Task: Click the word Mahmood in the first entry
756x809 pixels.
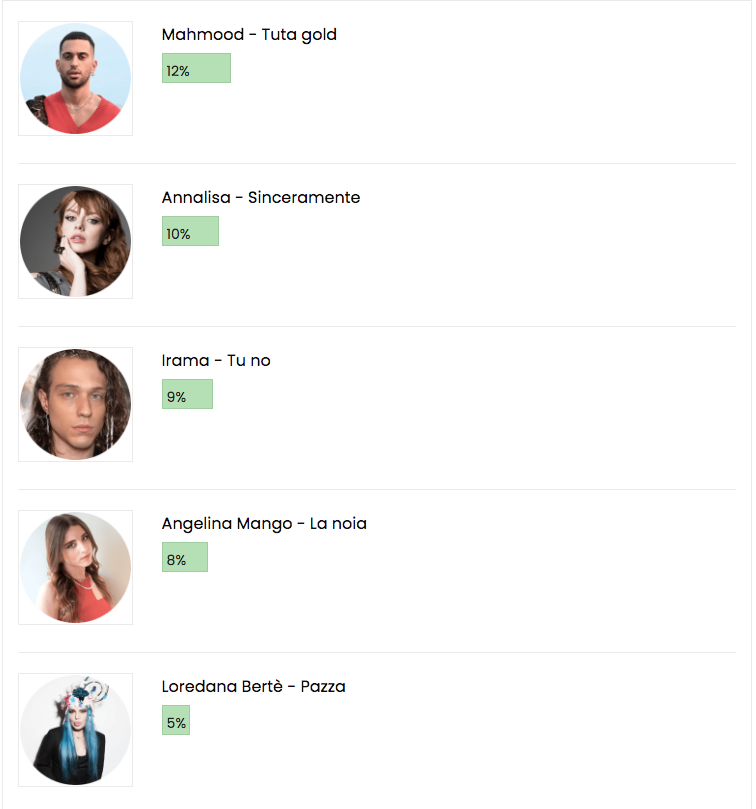Action: (x=203, y=35)
